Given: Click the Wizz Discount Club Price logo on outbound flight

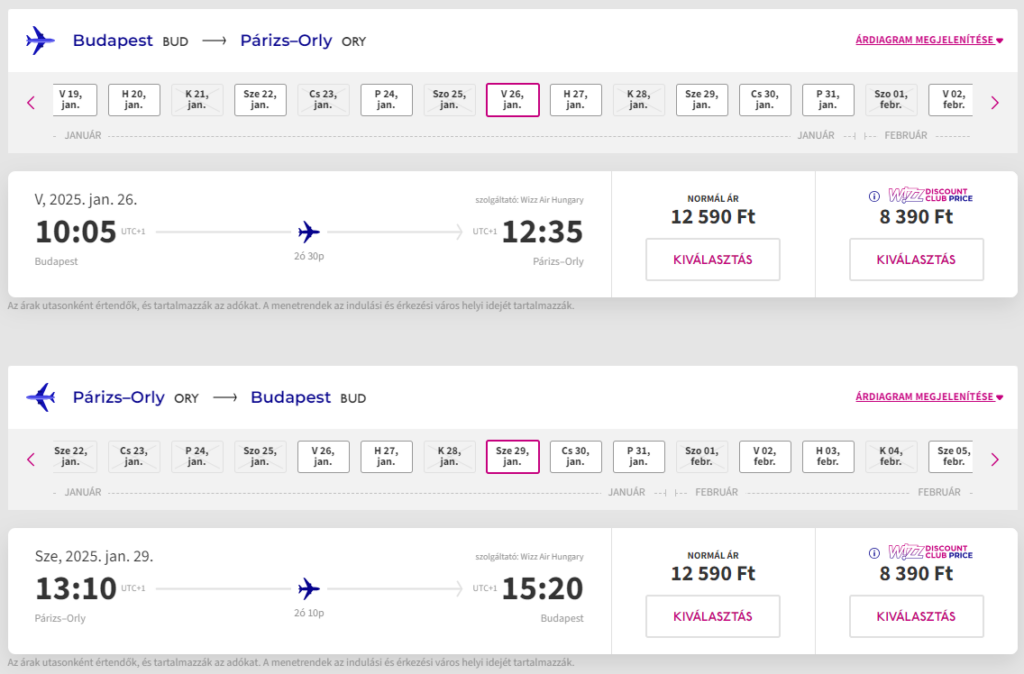Looking at the screenshot, I should click(931, 195).
